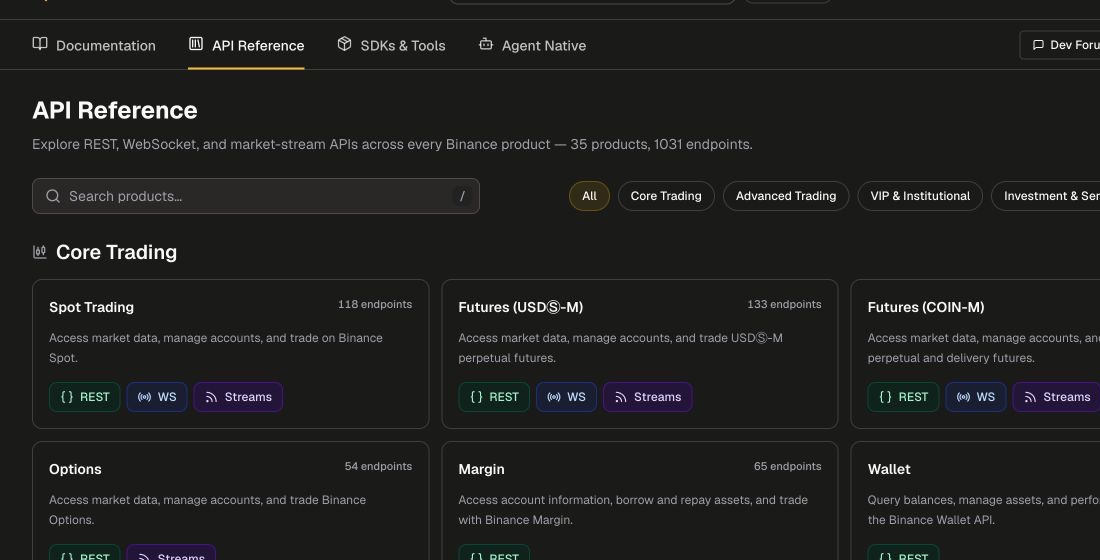The width and height of the screenshot is (1100, 560).
Task: Go to the Agent Native tab
Action: click(532, 45)
